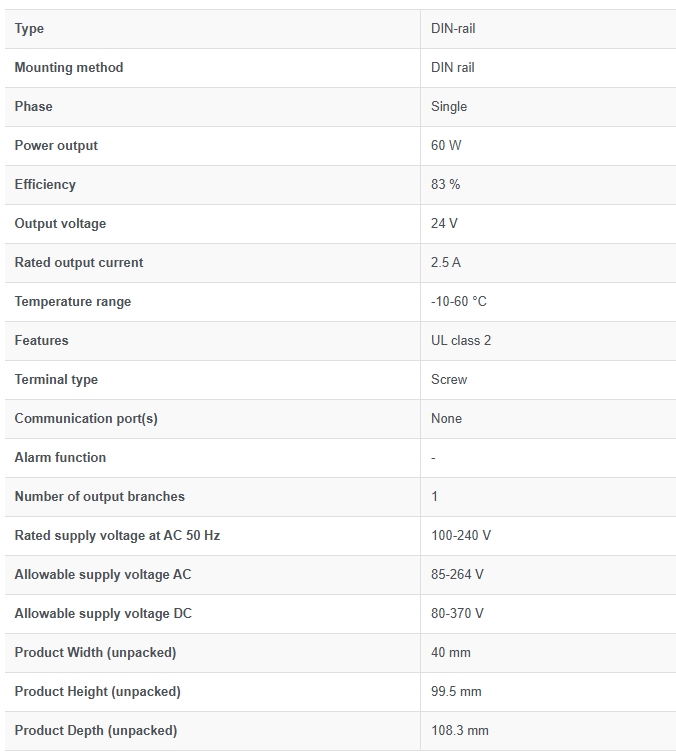The height and width of the screenshot is (756, 676).
Task: Click the rated supply voltage 100-240 V value
Action: (x=461, y=535)
